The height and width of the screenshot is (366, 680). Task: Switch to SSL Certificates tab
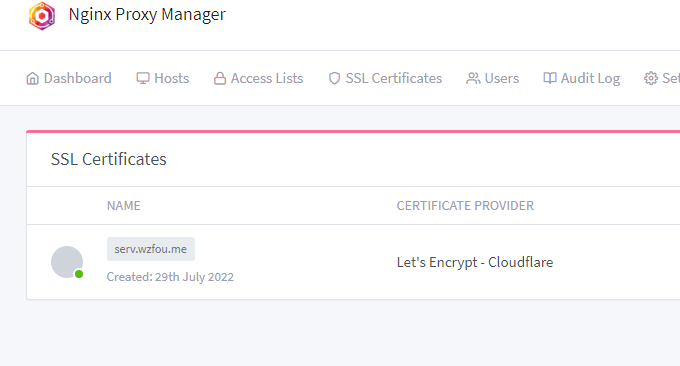pos(385,78)
